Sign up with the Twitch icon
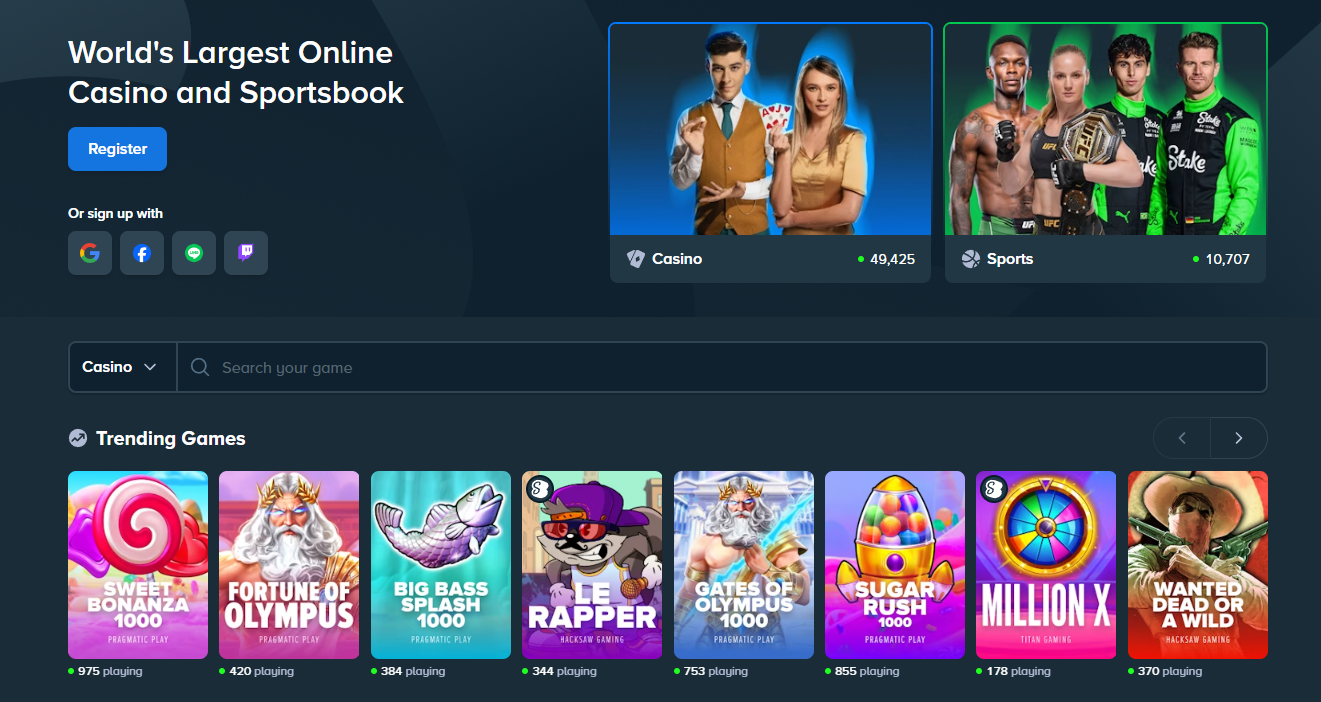Screen dimensions: 1321x702 [x=246, y=253]
